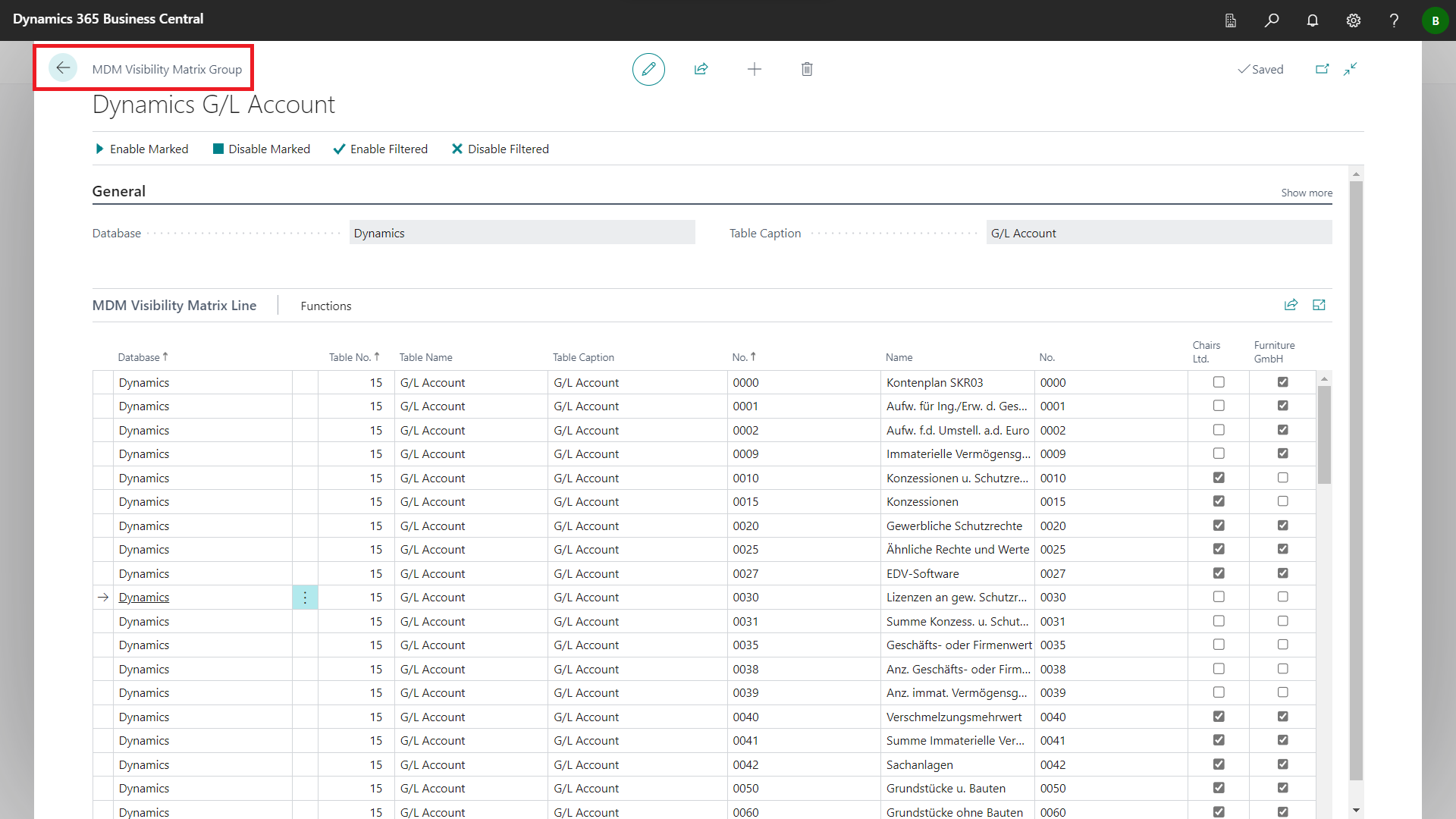Toggle Furniture GmbH checkbox for account 0015
Image resolution: width=1456 pixels, height=819 pixels.
pos(1282,501)
